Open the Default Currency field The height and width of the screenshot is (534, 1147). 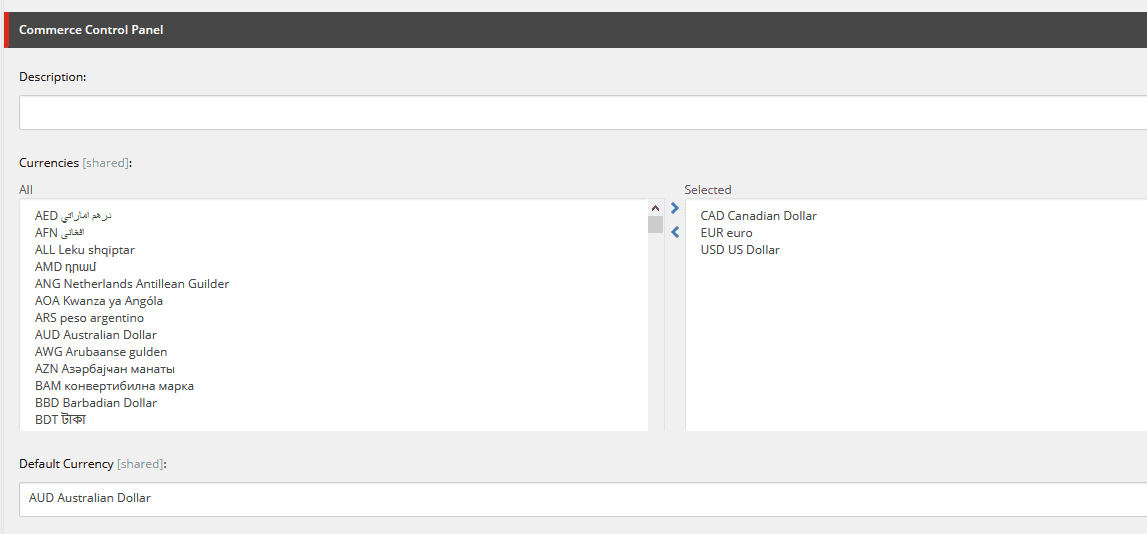coord(583,499)
